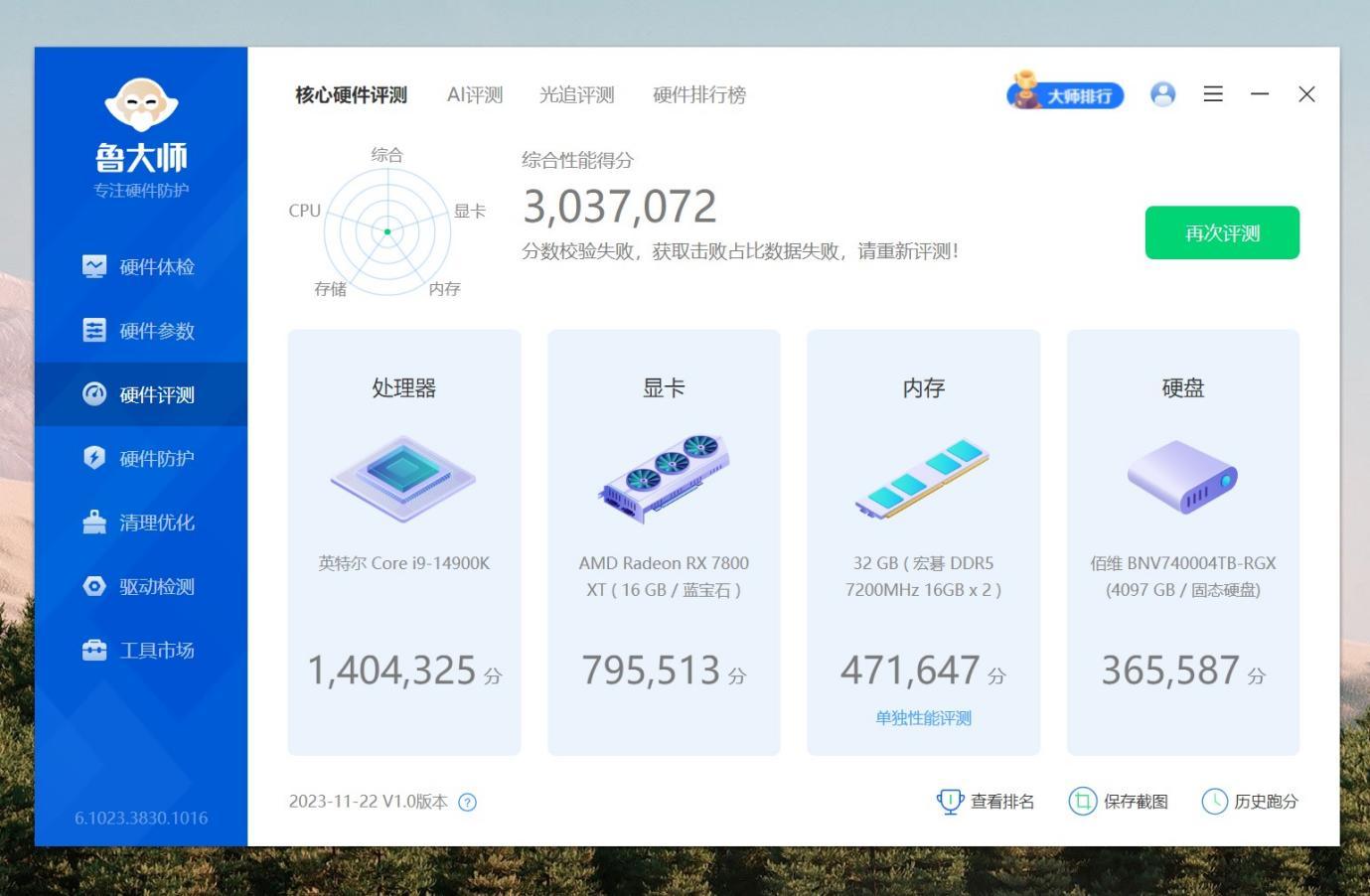Viewport: 1370px width, 896px height.
Task: Switch to the 硬件排行榜 tab
Action: point(699,95)
